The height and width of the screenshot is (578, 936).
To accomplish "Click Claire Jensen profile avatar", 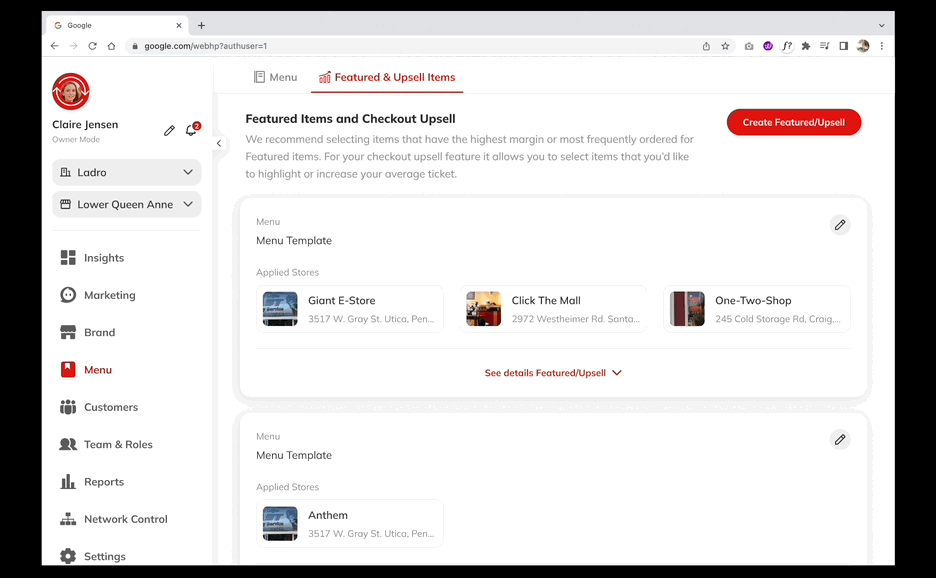I will pos(71,92).
